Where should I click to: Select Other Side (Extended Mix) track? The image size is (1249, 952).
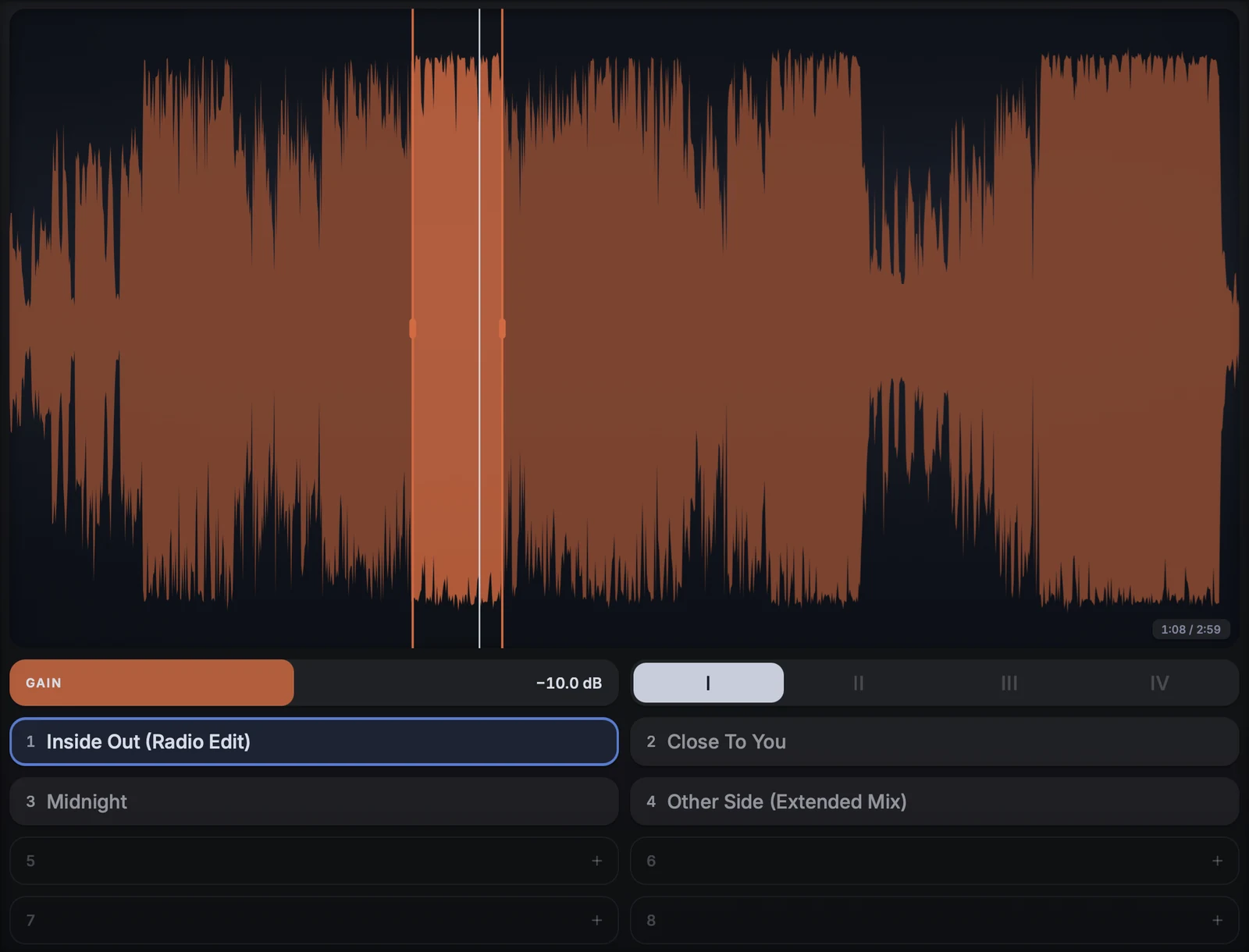tap(934, 801)
